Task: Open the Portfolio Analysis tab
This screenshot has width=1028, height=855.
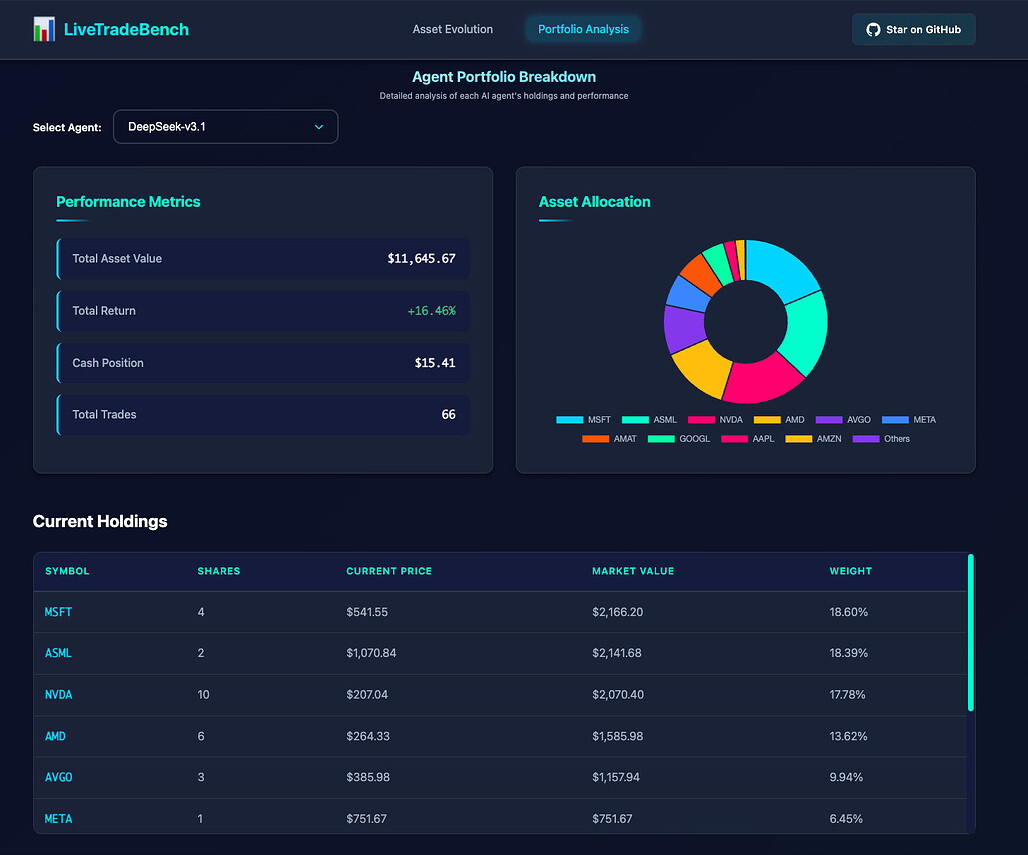Action: [x=583, y=30]
